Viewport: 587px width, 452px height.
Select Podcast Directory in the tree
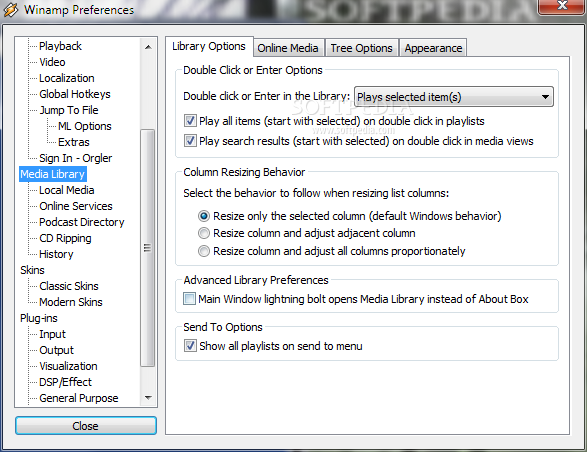82,222
